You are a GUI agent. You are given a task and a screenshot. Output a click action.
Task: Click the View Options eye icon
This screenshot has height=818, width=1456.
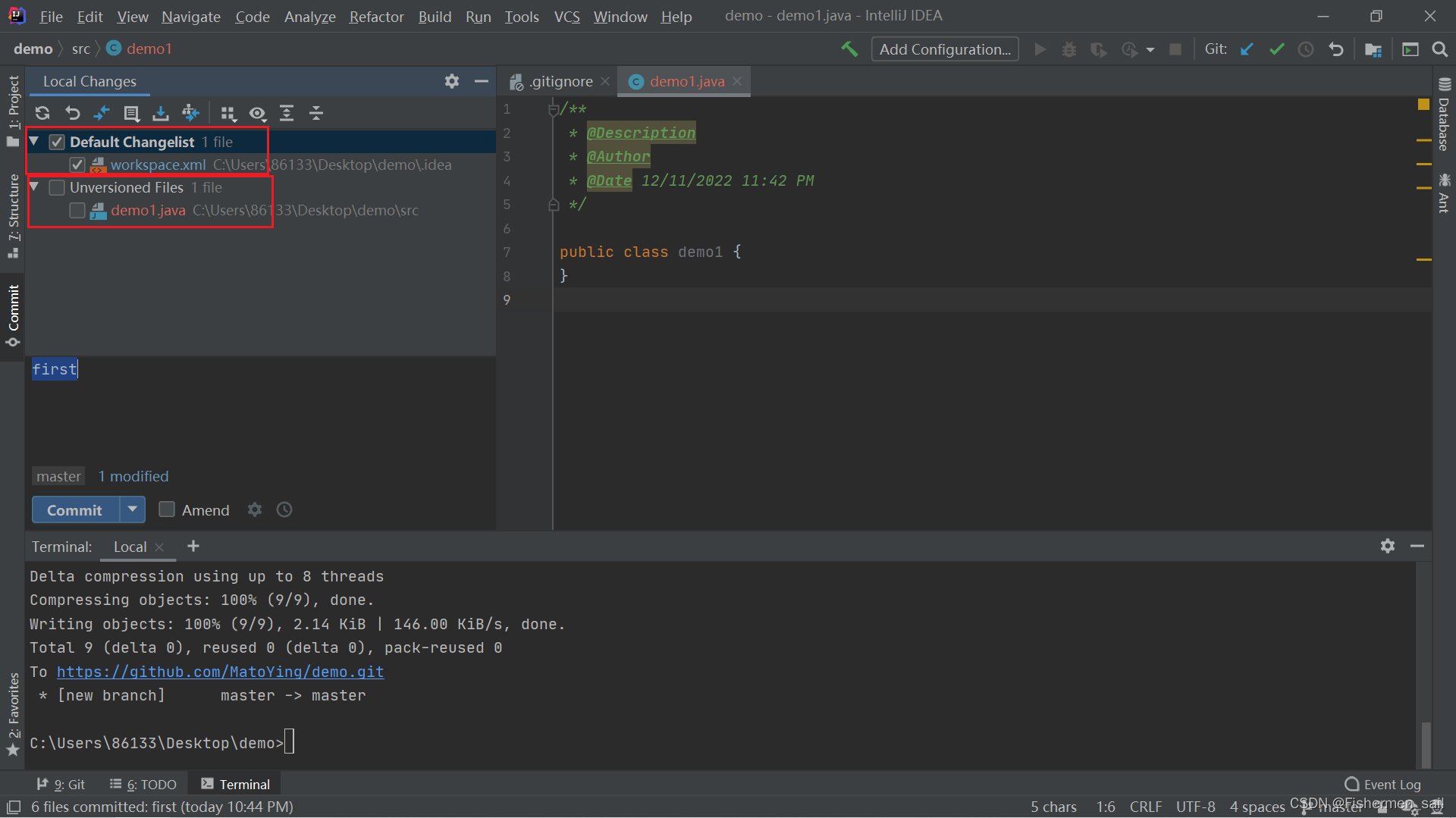pyautogui.click(x=258, y=114)
